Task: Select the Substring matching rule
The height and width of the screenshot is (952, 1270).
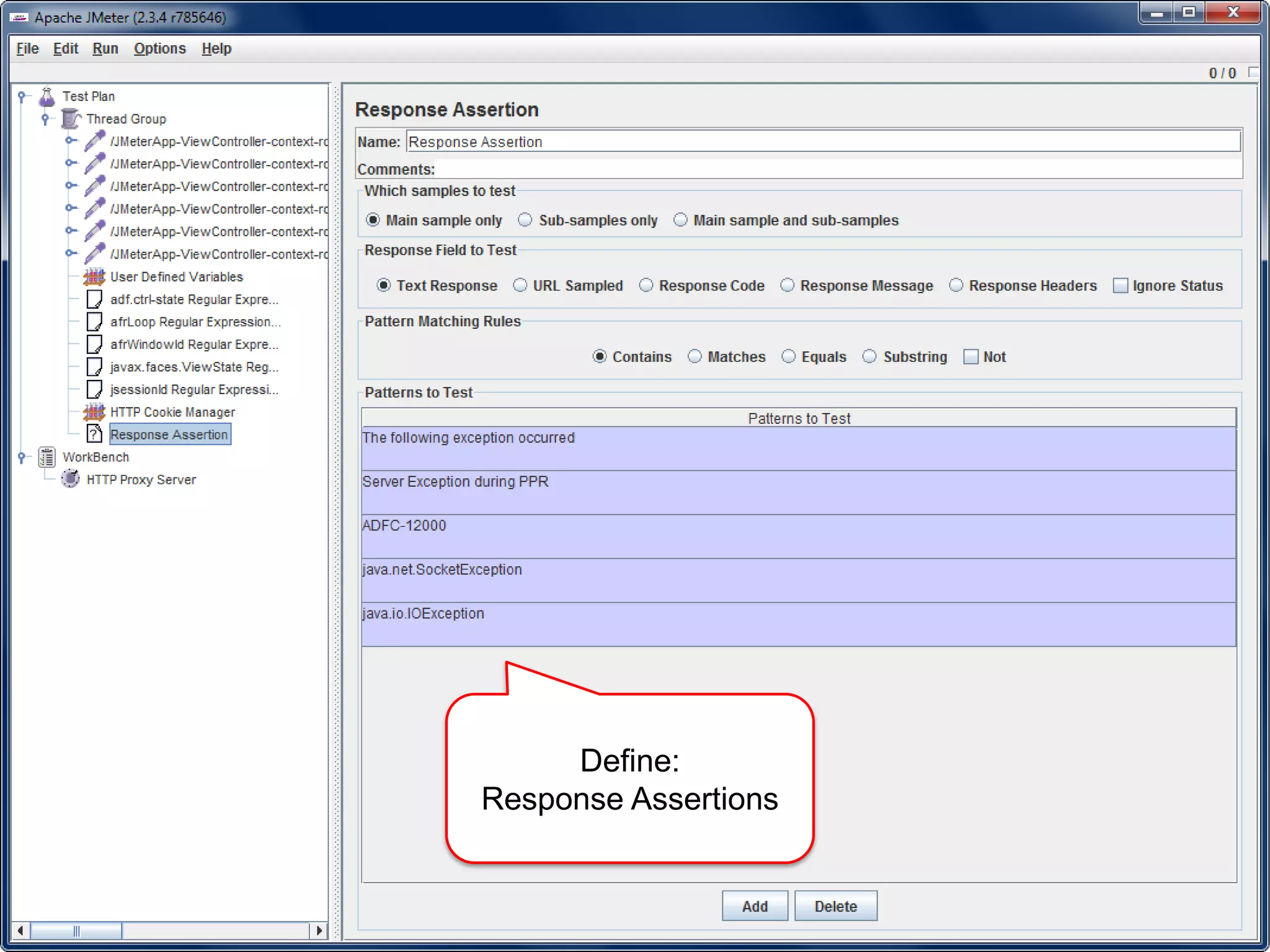Action: click(870, 356)
